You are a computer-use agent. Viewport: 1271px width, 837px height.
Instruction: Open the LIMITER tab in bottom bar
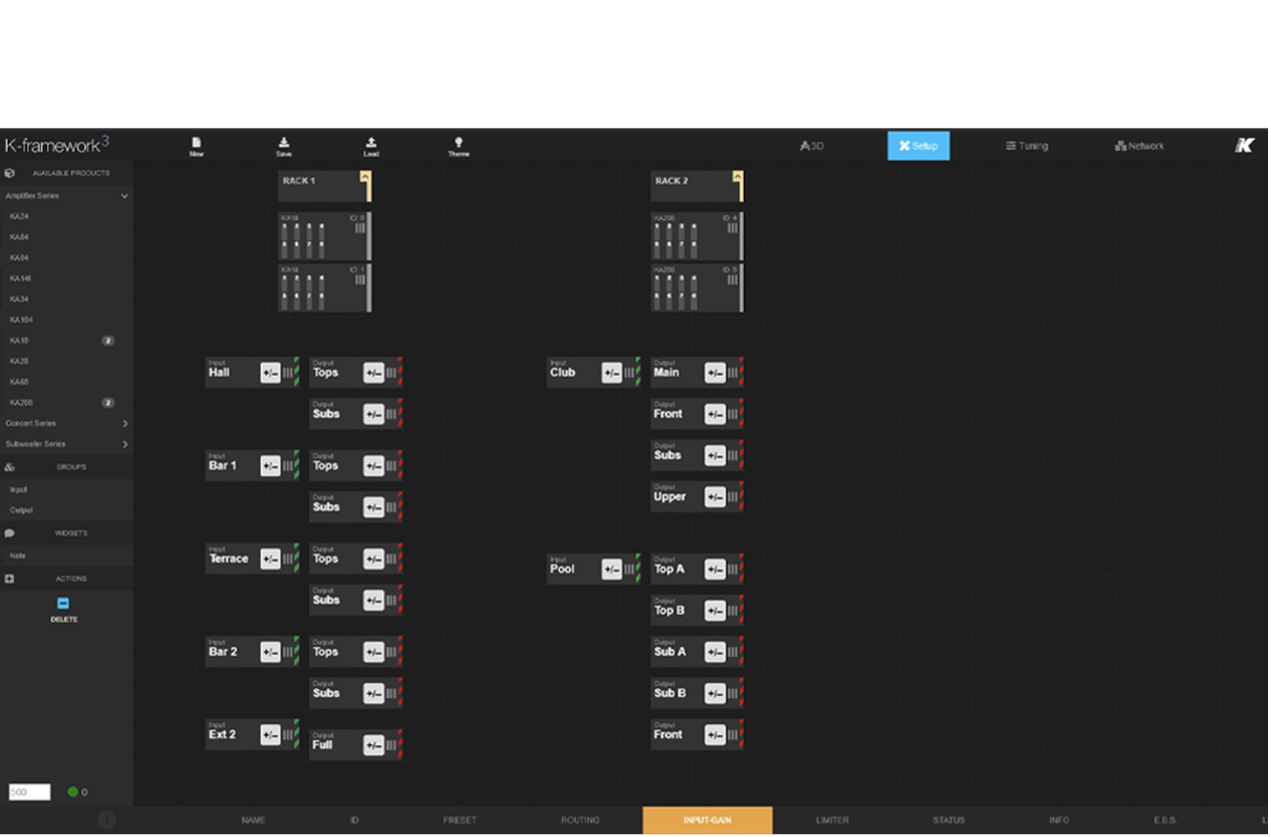point(832,821)
